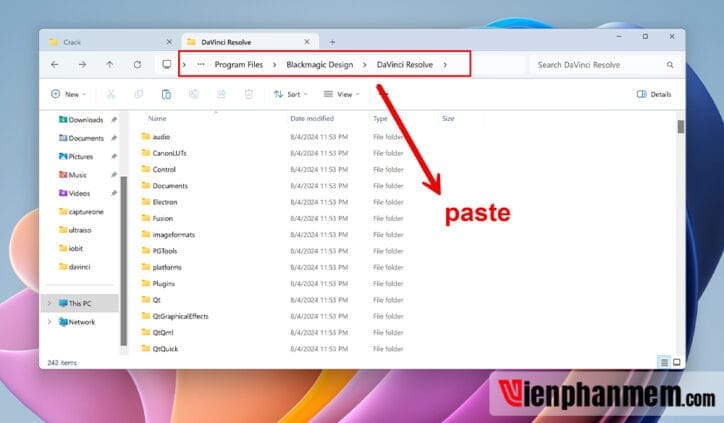The width and height of the screenshot is (724, 423).
Task: Go forward with the right arrow button
Action: tap(82, 65)
